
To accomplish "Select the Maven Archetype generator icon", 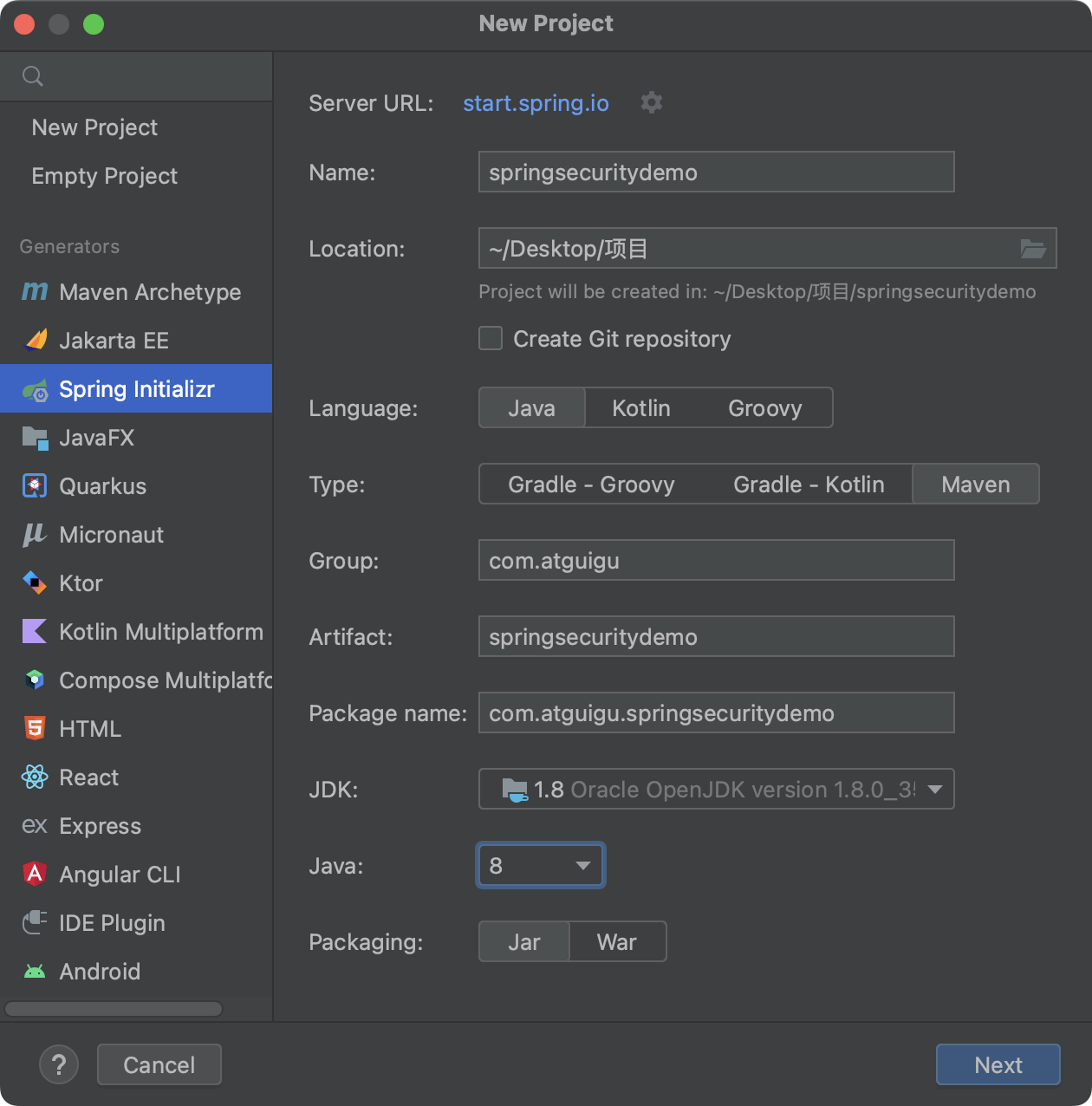I will click(35, 292).
